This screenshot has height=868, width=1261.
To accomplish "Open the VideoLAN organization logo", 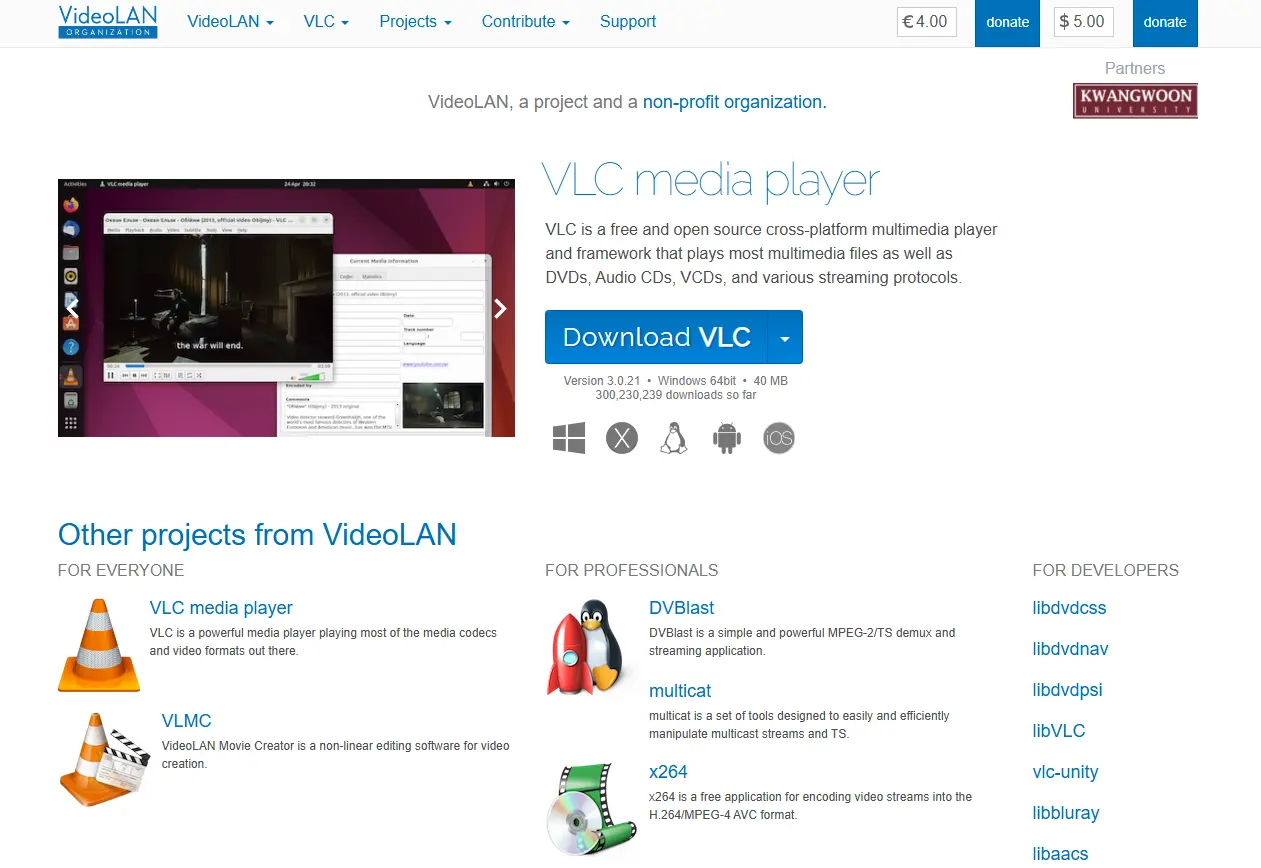I will coord(108,21).
